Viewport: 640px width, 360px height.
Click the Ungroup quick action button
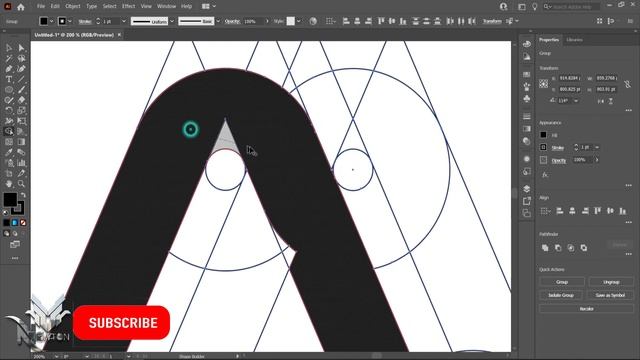coord(611,282)
